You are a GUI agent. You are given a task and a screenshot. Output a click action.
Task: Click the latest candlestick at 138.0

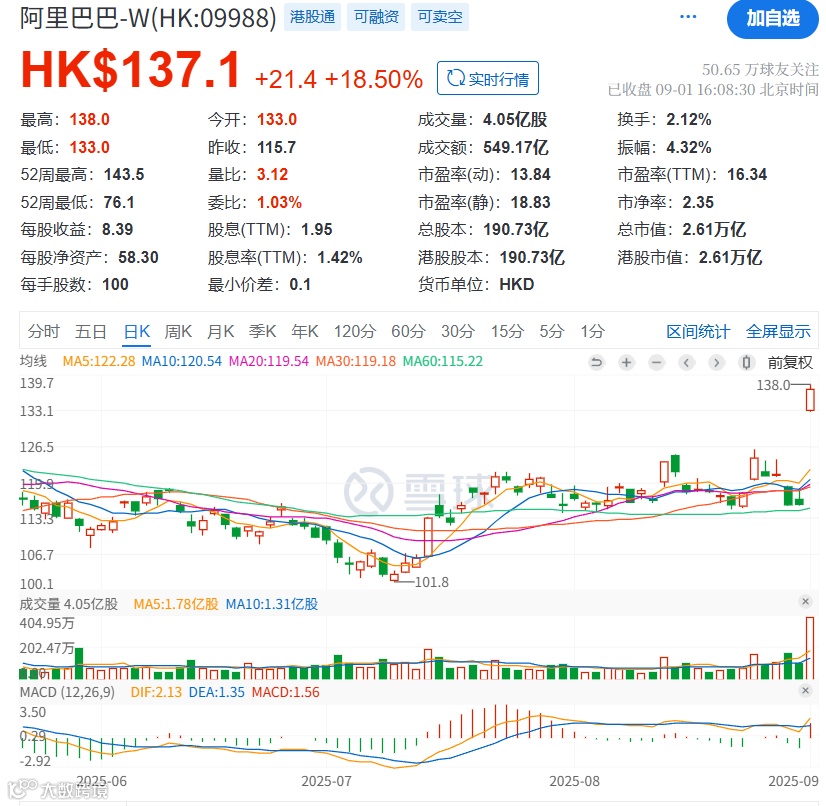(810, 399)
